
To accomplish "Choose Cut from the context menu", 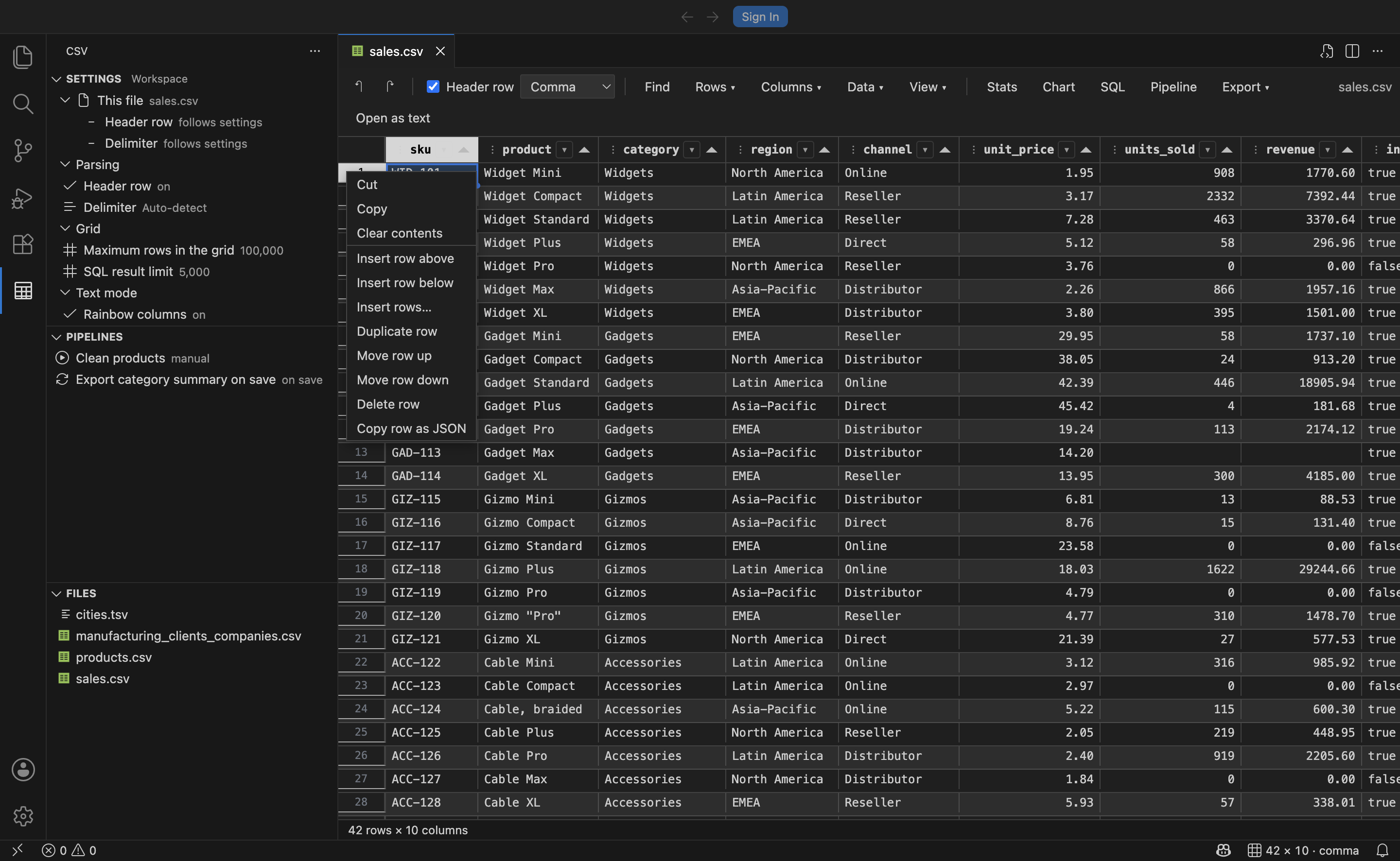I will (411, 185).
